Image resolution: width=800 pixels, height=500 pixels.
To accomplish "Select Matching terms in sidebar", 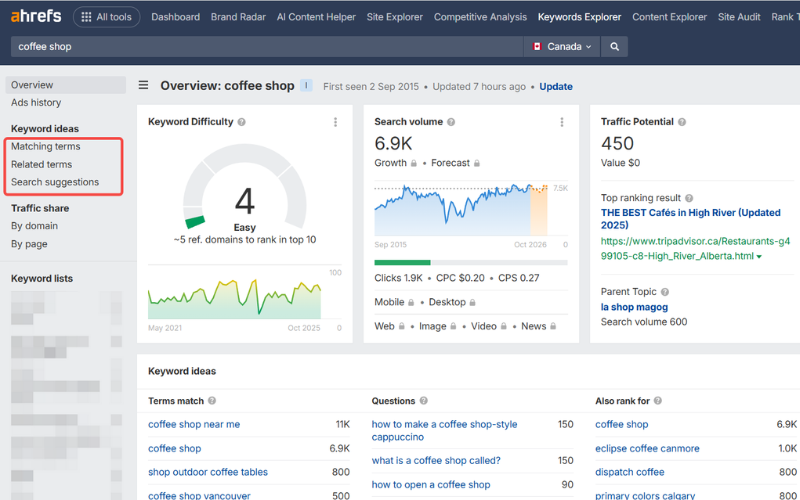I will tap(46, 147).
